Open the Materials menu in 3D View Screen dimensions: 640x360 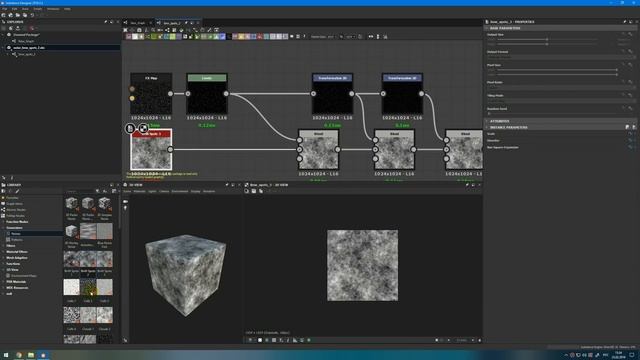pos(139,191)
